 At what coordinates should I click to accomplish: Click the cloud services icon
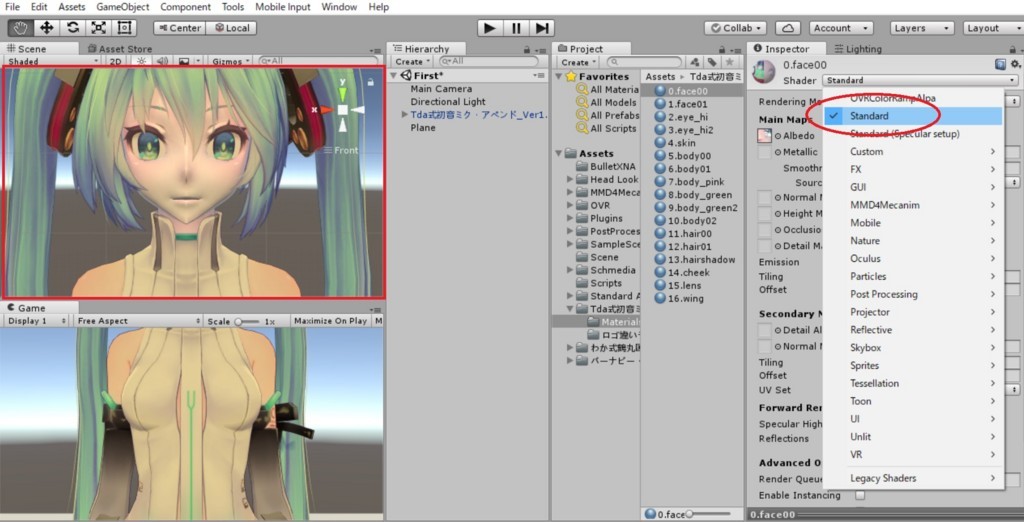pyautogui.click(x=788, y=28)
